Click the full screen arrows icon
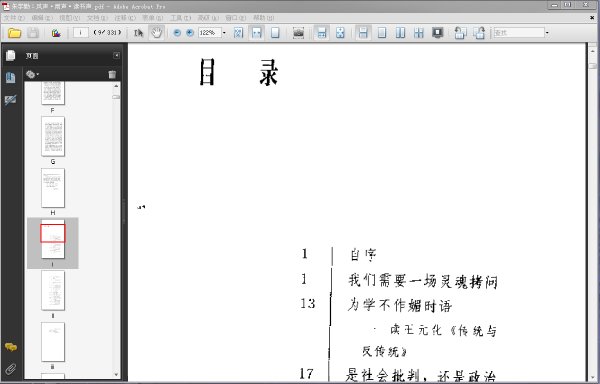Viewport: 600px width, 384px height. tap(340, 33)
